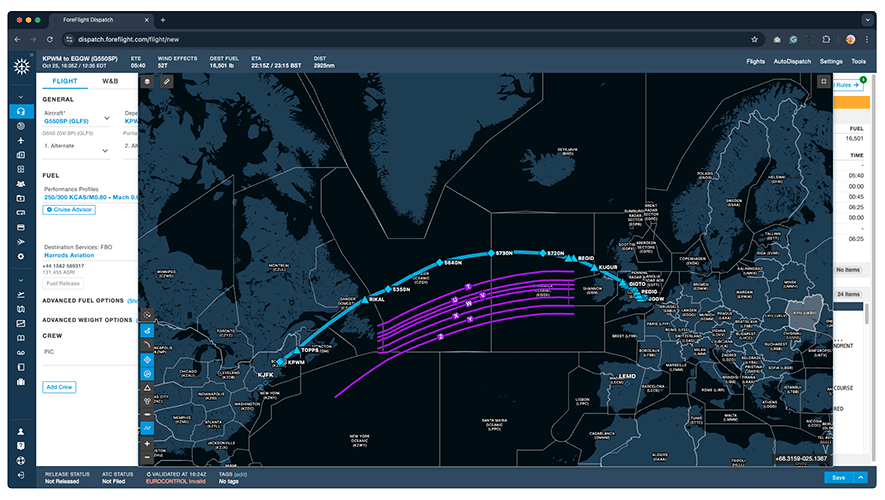Collapse the lower sidebar section chevron
The image size is (885, 500).
pyautogui.click(x=21, y=280)
